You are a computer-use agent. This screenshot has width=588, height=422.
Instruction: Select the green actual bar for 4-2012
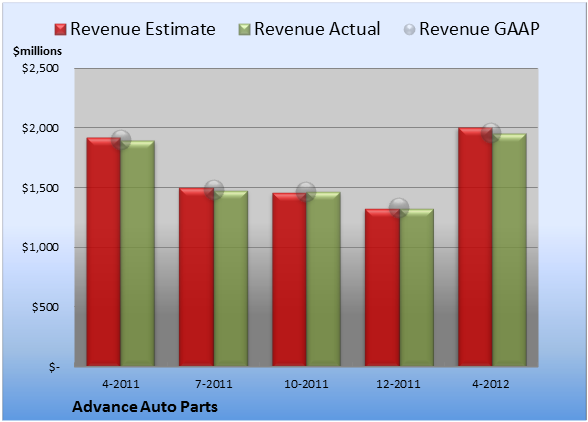click(x=509, y=250)
